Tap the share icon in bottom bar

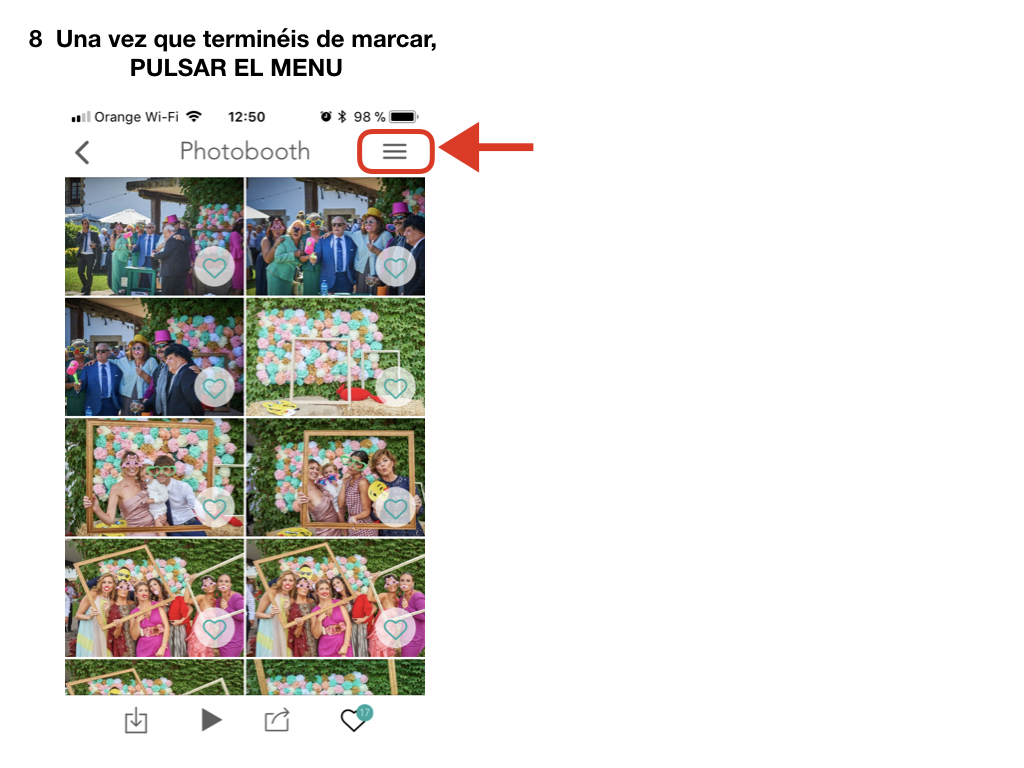277,720
